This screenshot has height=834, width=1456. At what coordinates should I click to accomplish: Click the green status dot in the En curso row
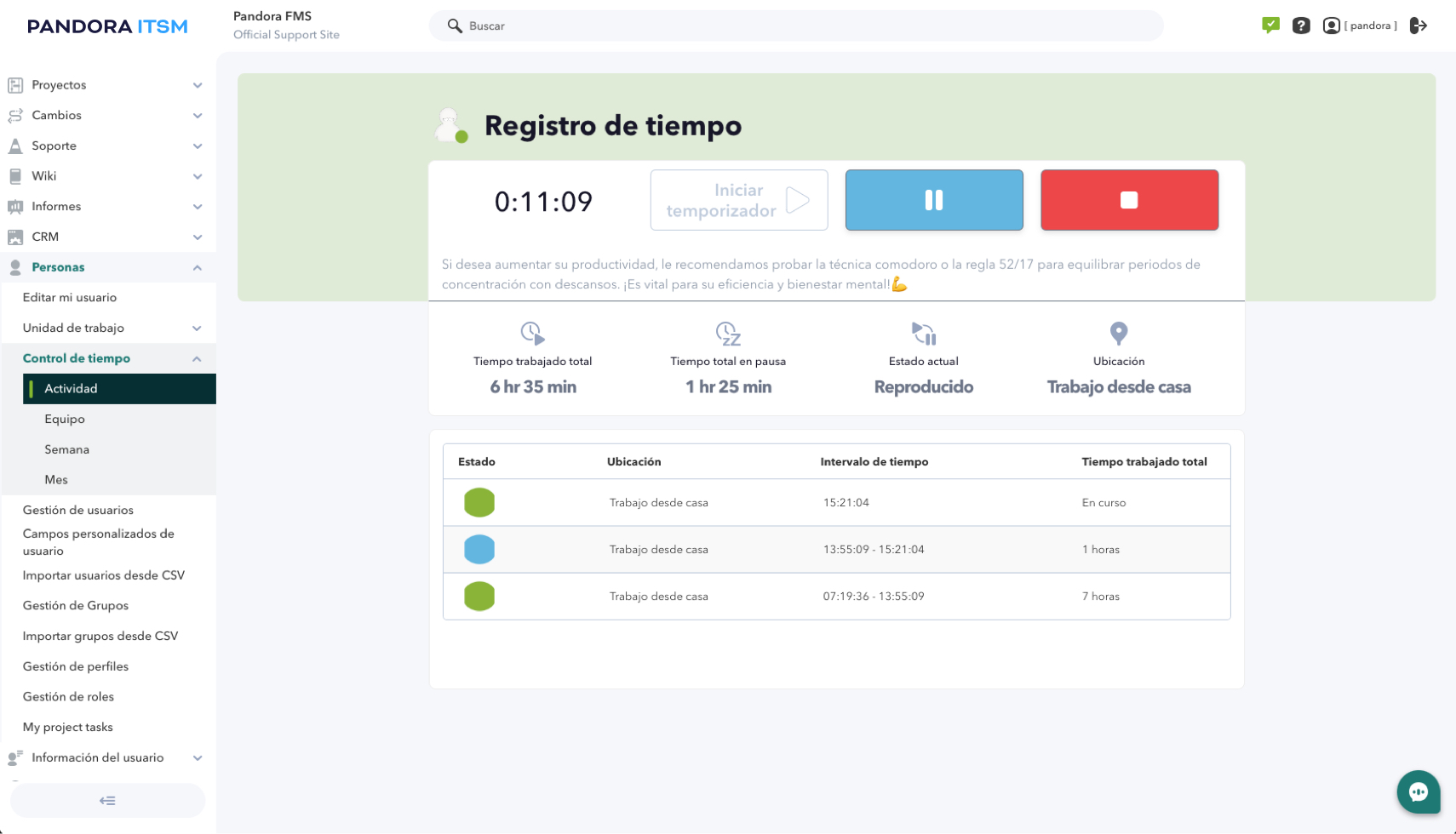click(479, 503)
